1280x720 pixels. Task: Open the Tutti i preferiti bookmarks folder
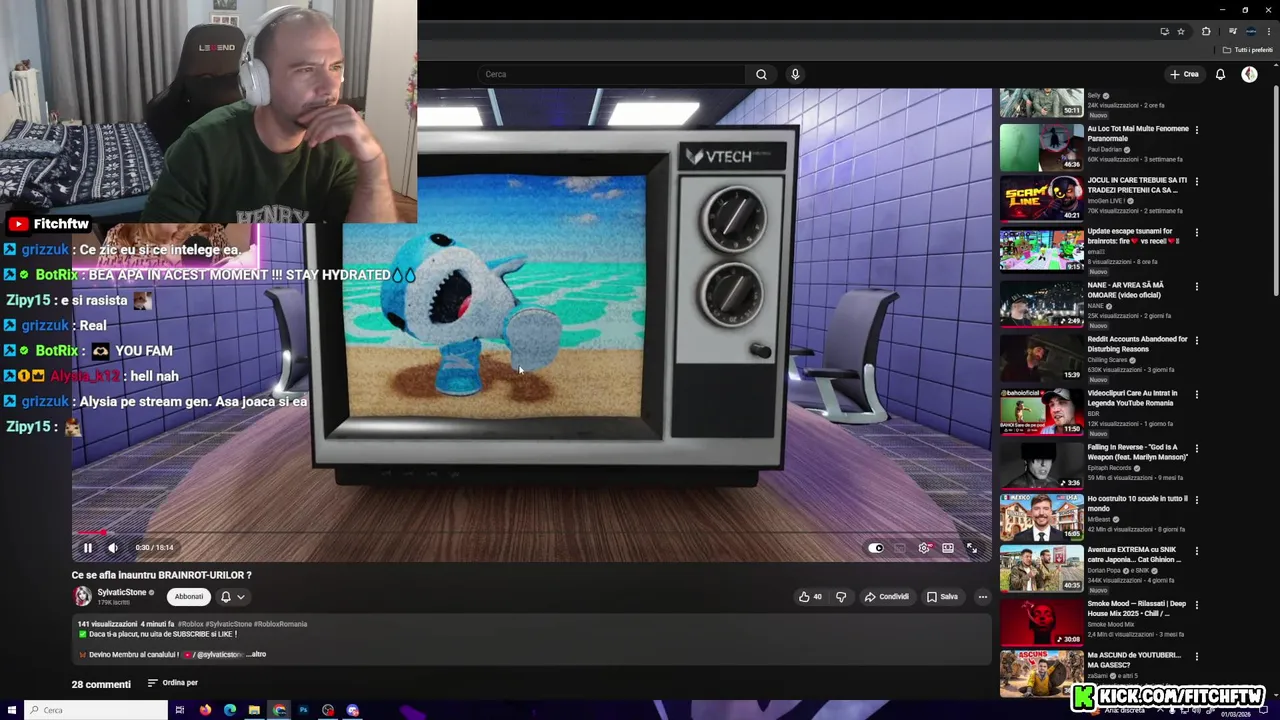1249,50
